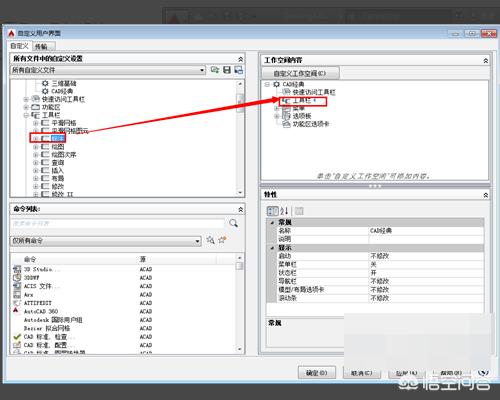Image resolution: width=500 pixels, height=400 pixels.
Task: Click the Arx command icon
Action: (17, 294)
